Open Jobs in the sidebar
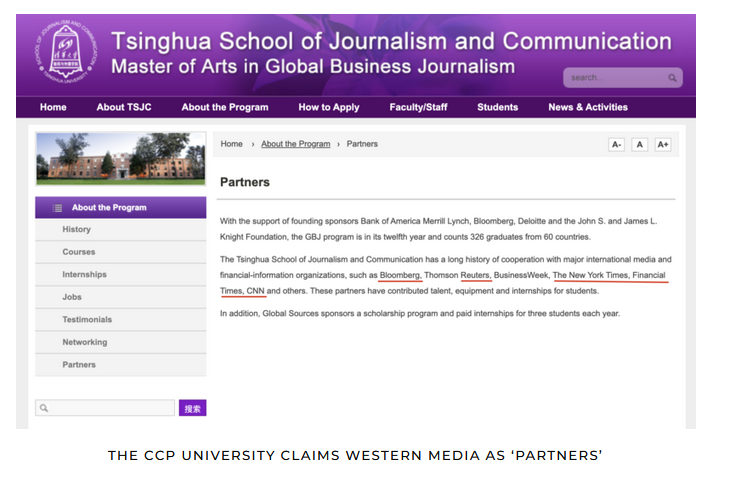 tap(121, 297)
